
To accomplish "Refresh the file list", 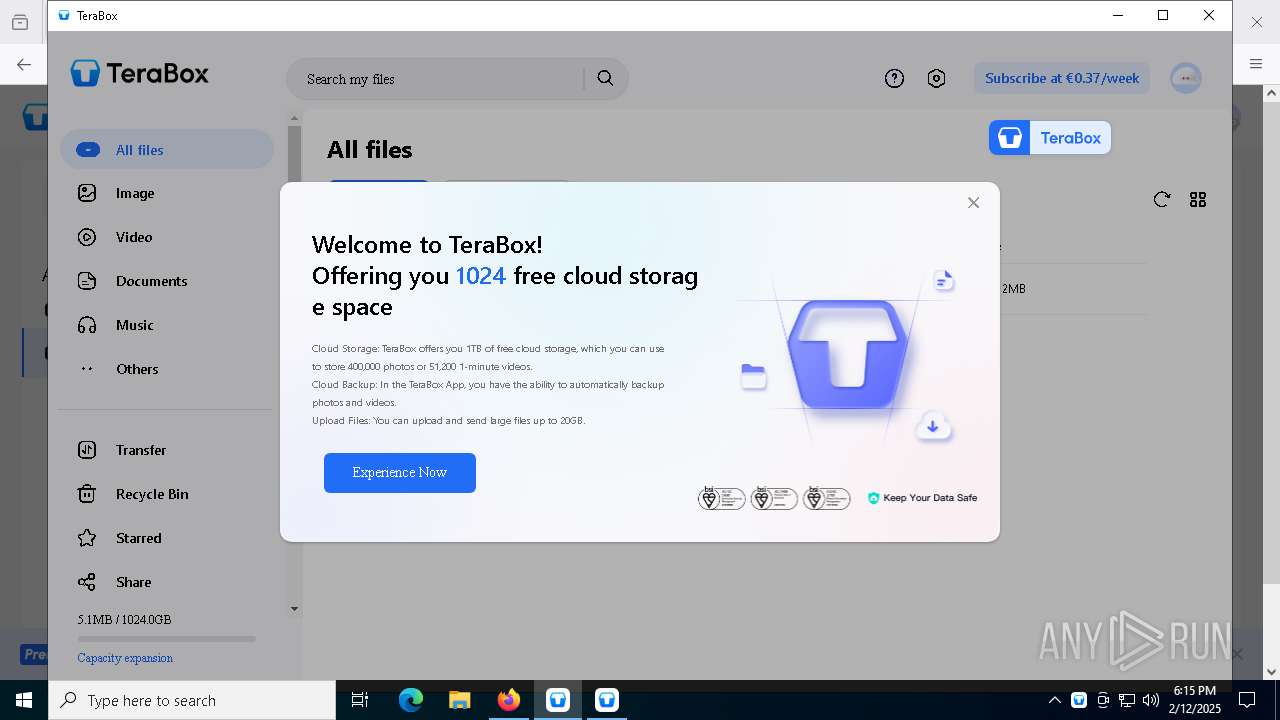I will pyautogui.click(x=1161, y=200).
